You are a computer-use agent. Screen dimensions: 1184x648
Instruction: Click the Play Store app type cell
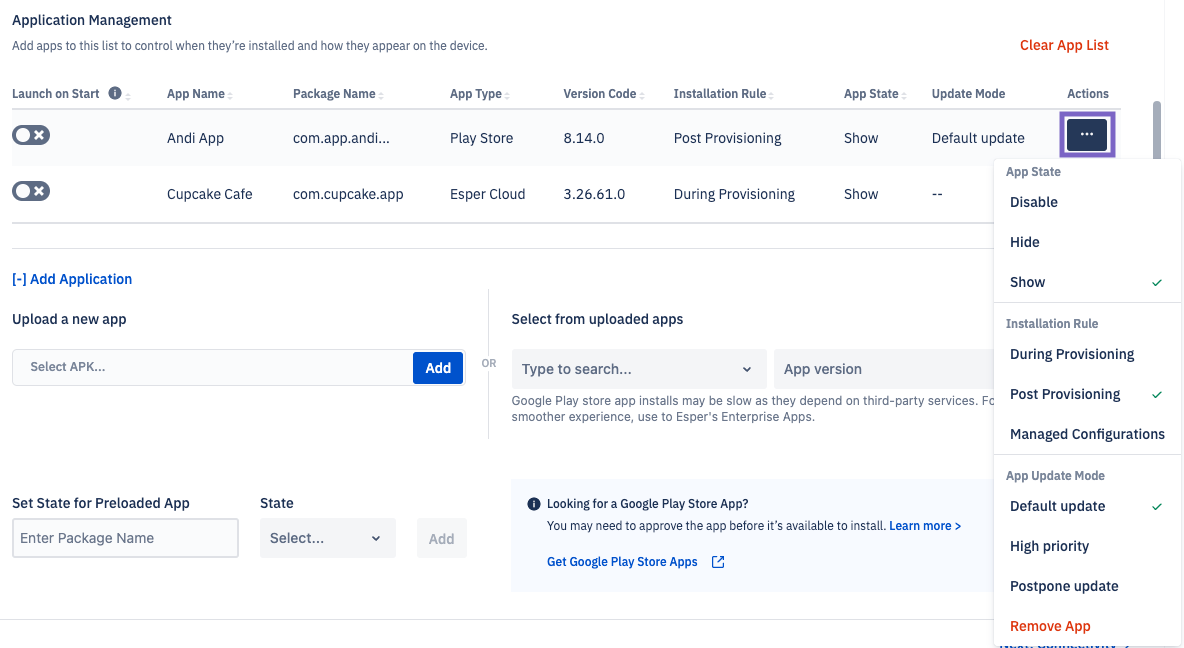(x=482, y=138)
